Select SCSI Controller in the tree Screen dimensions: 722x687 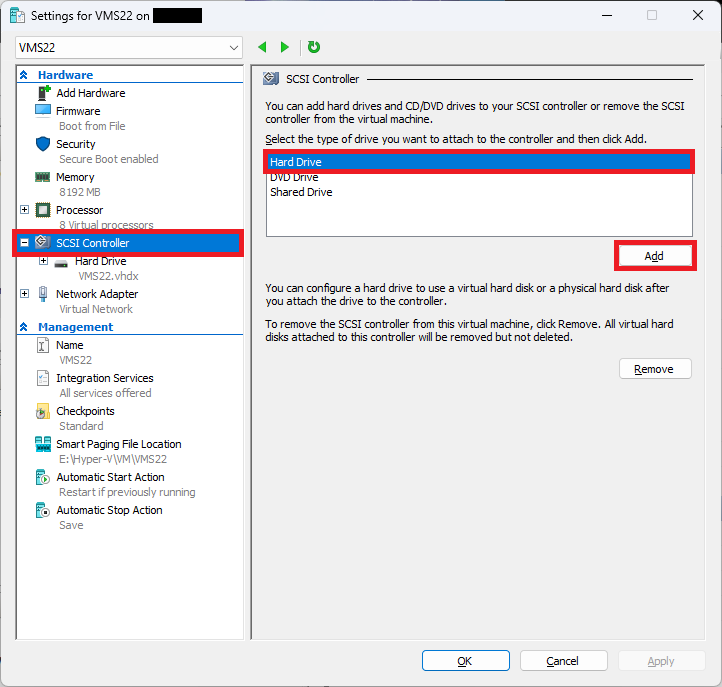coord(128,243)
